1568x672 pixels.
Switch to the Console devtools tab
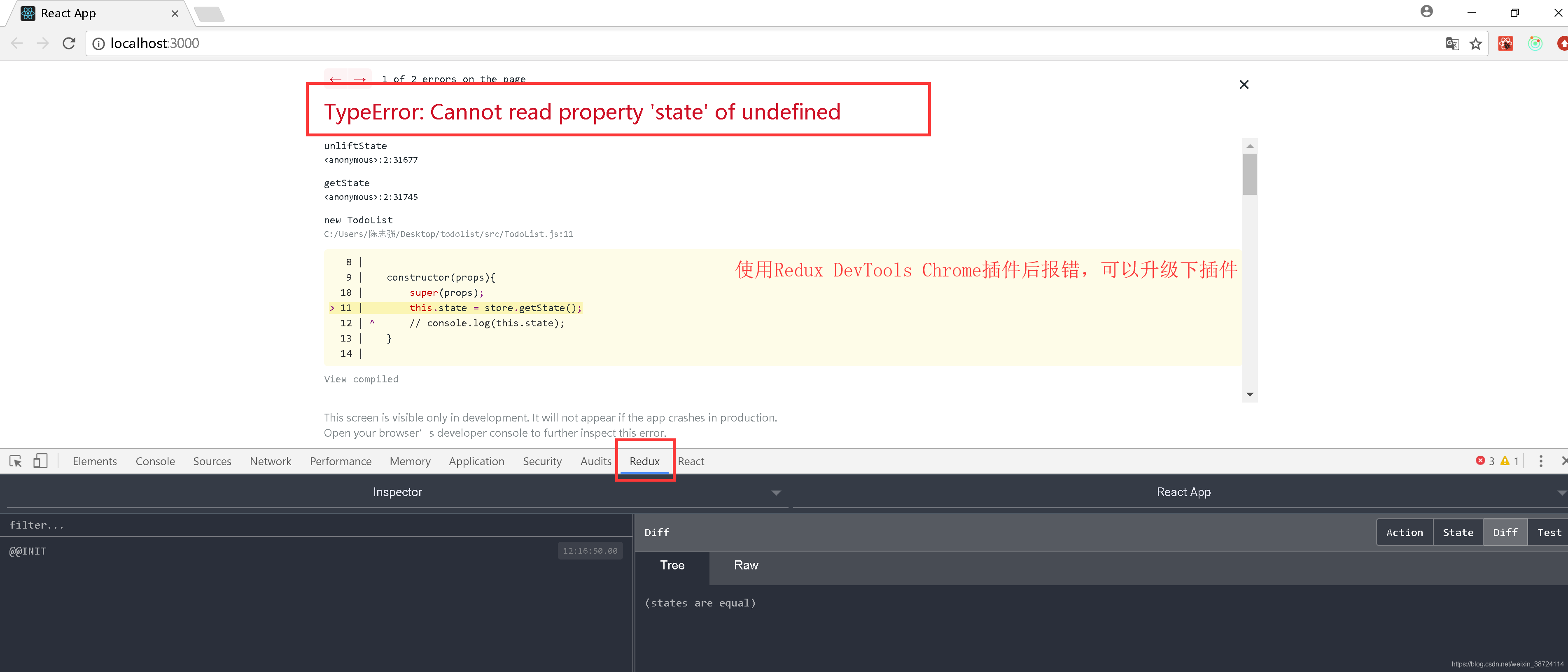[x=155, y=461]
